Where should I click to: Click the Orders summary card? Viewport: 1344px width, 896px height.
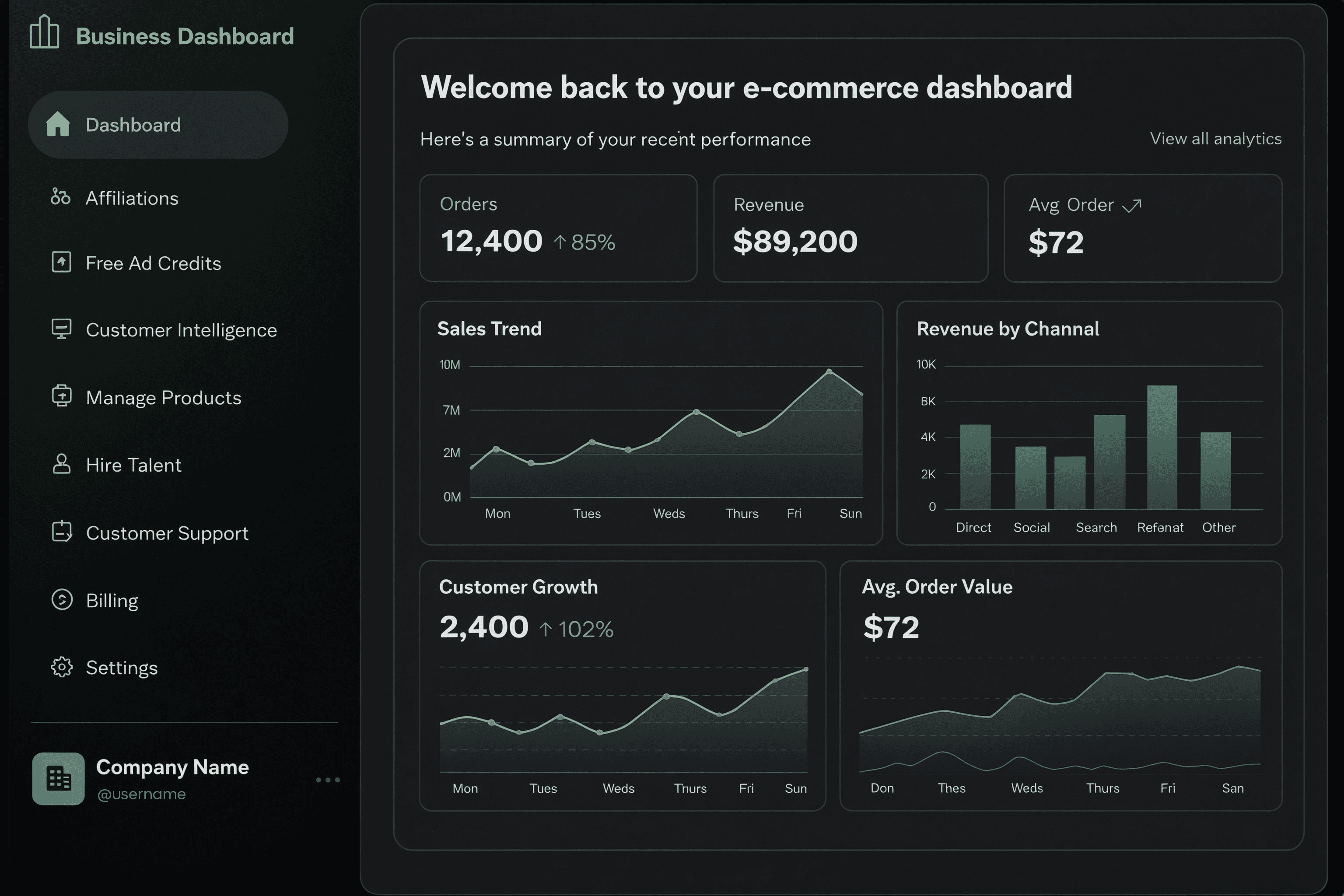click(x=558, y=228)
